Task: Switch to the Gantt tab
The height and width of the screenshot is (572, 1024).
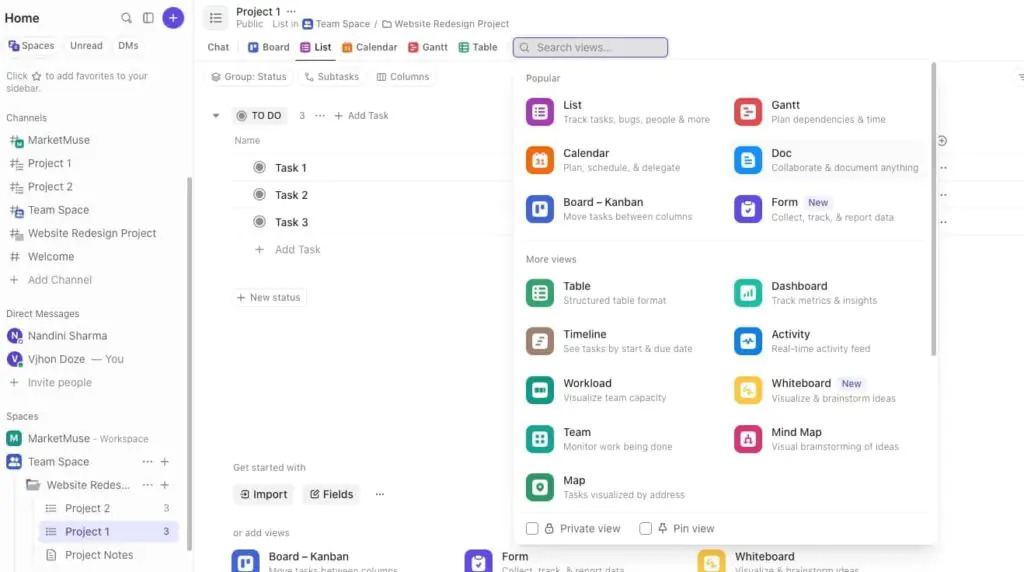Action: click(x=428, y=47)
